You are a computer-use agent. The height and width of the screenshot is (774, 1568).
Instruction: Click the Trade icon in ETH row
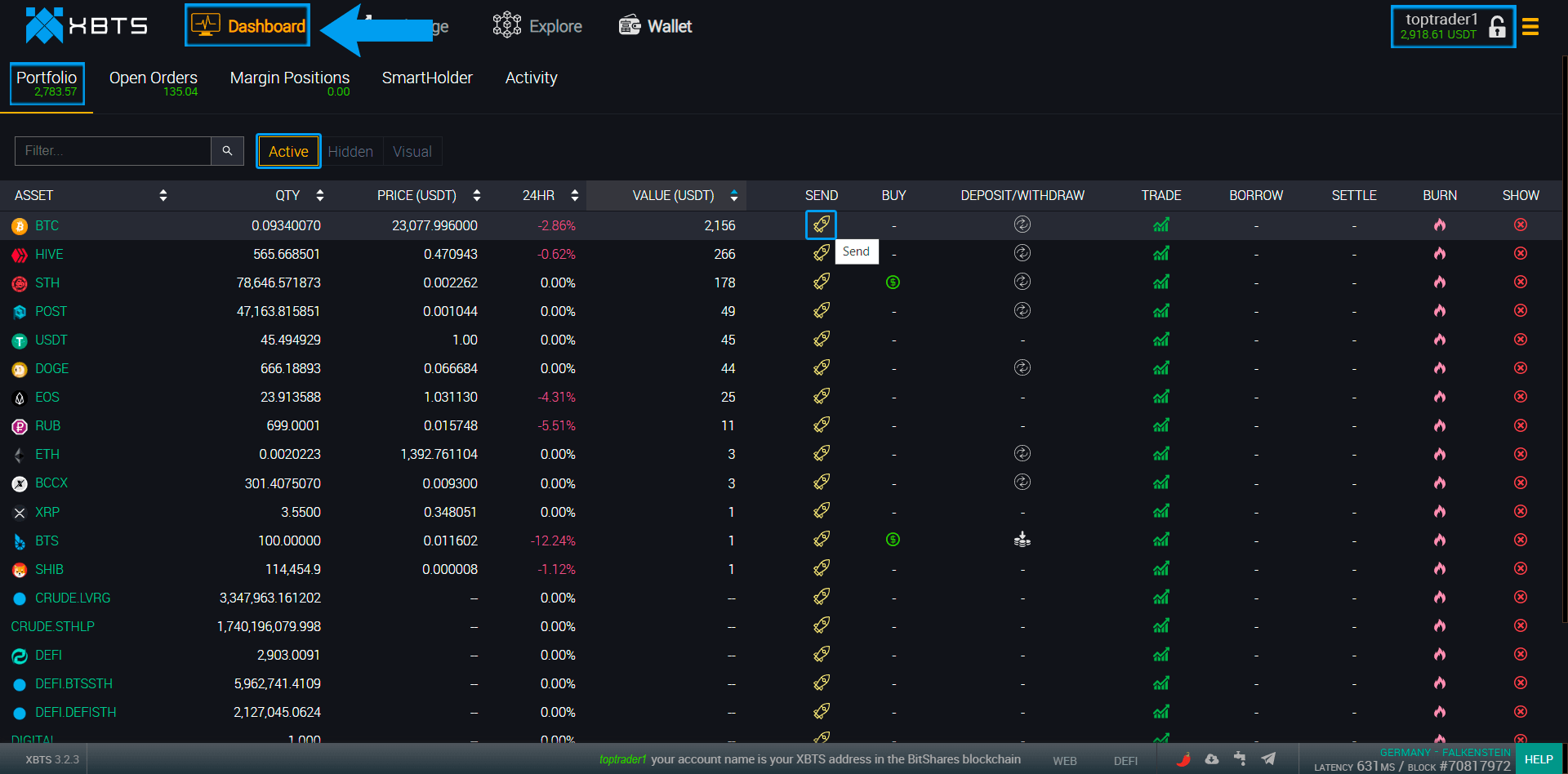(1161, 454)
